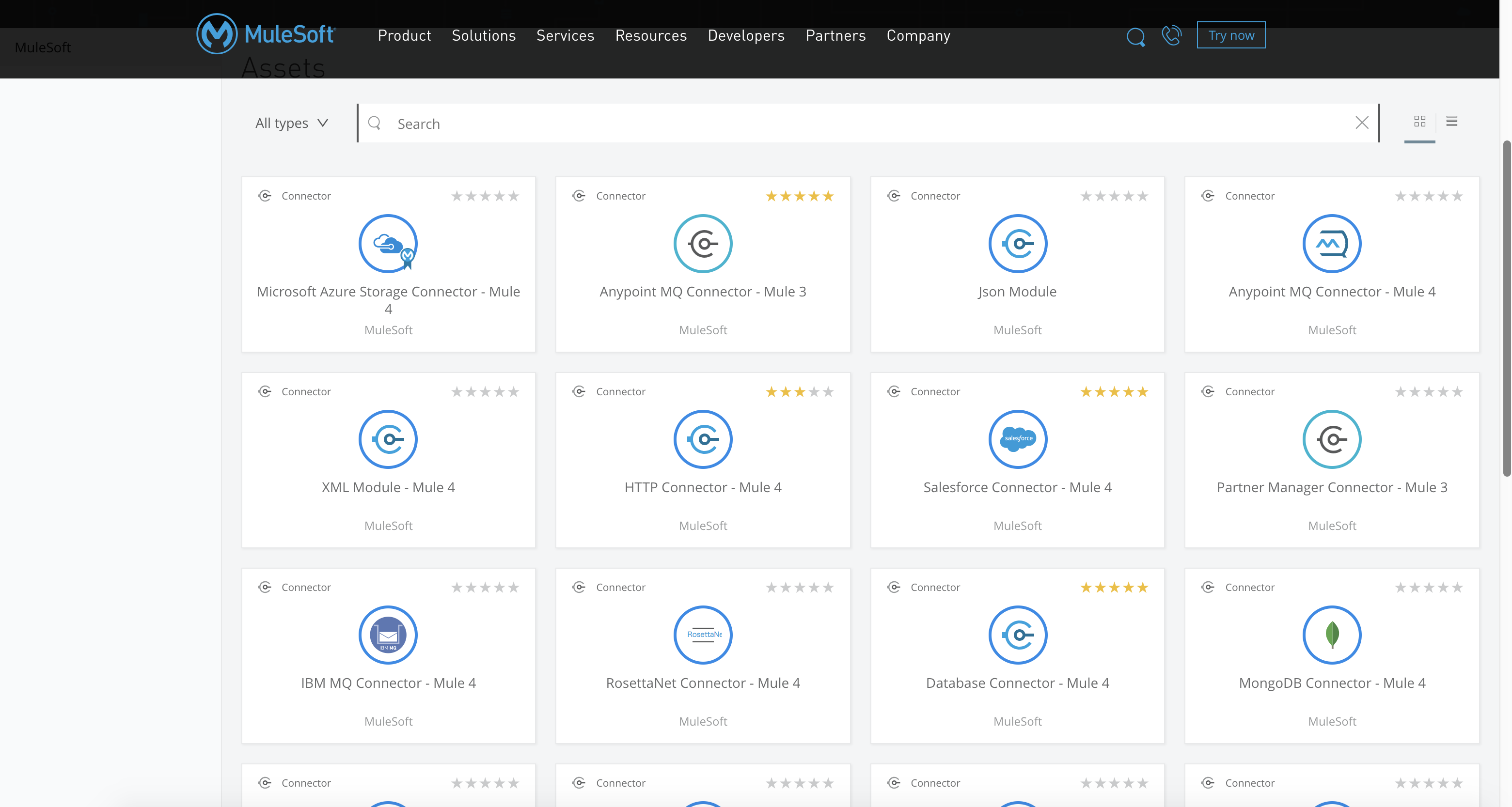Open the Developers menu
The height and width of the screenshot is (807, 1512).
click(x=746, y=36)
